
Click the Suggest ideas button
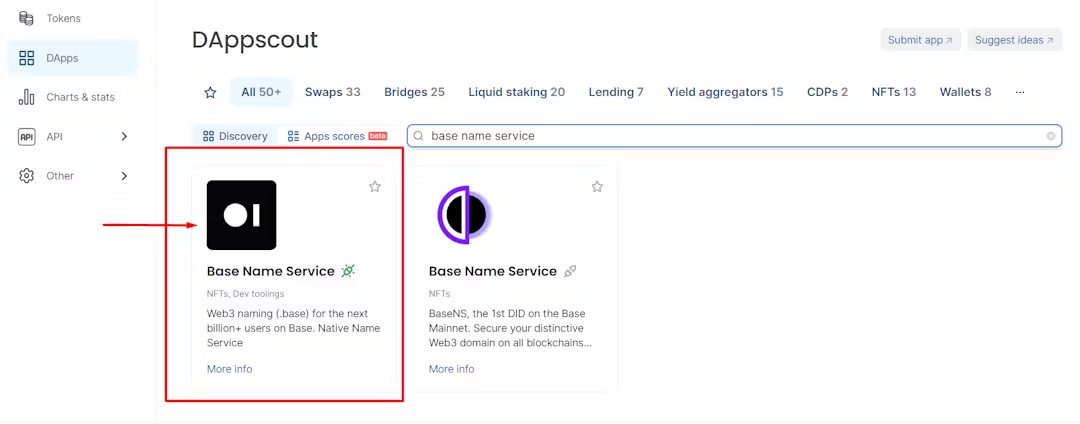[x=1014, y=40]
